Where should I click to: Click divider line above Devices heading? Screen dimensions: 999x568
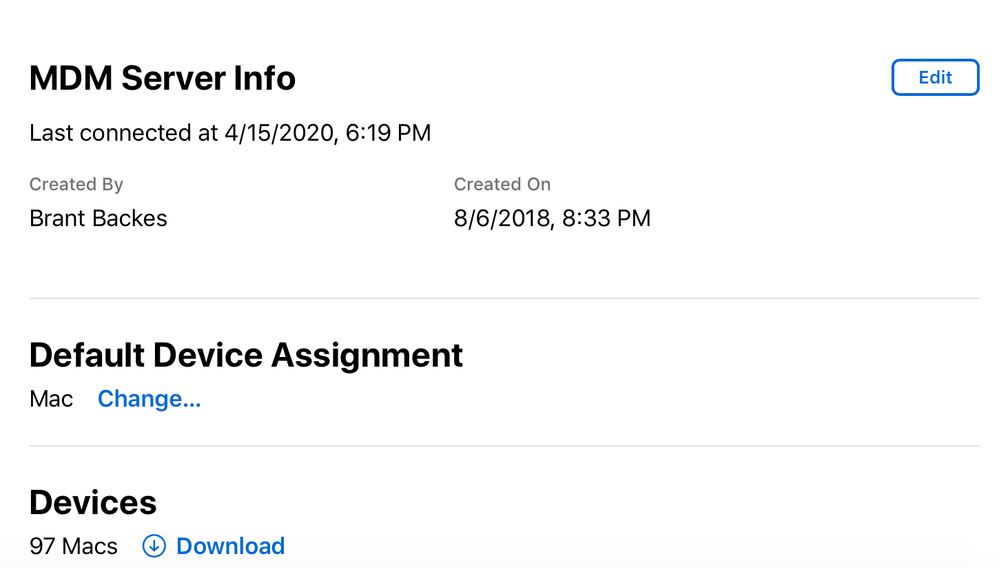click(504, 446)
